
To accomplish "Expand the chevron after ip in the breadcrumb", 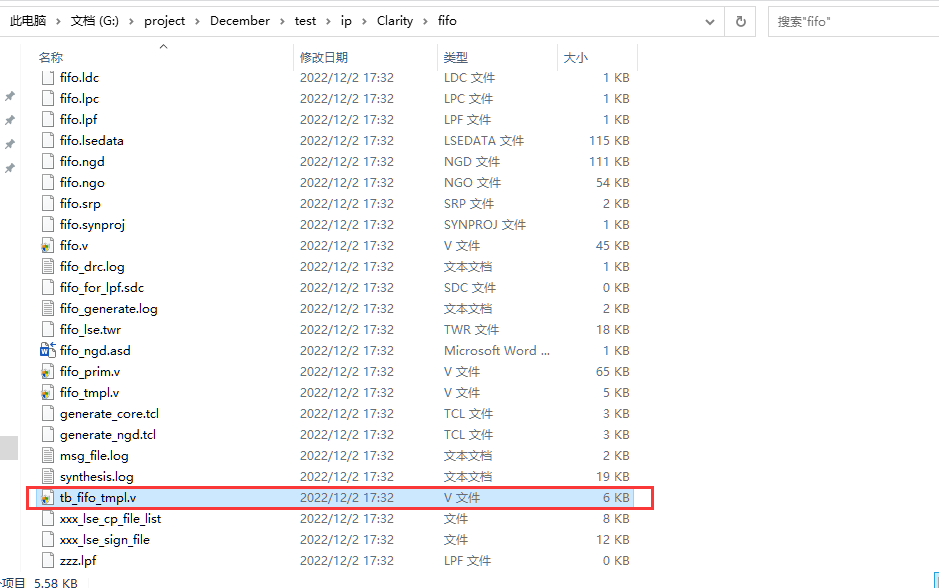I will point(364,22).
